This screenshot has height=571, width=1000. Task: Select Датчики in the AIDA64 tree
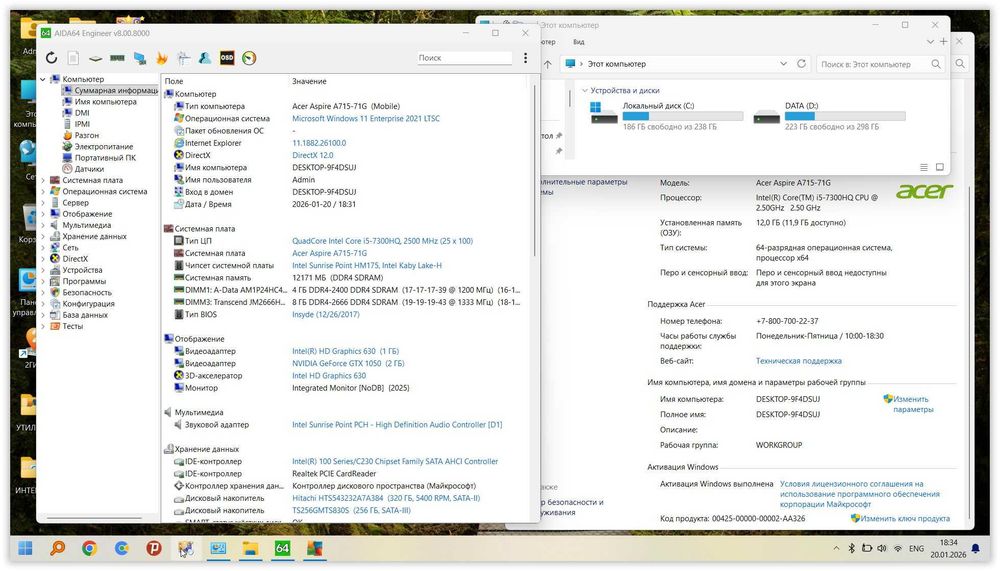click(x=89, y=169)
